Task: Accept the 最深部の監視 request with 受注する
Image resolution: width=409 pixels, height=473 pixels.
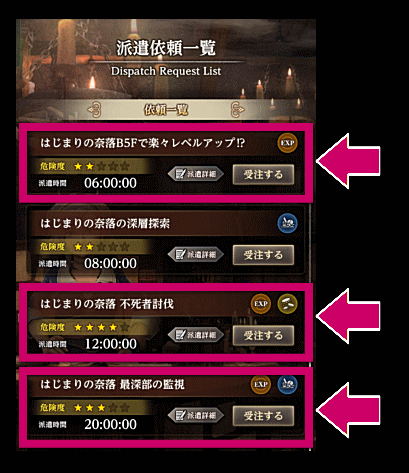Action: click(x=263, y=416)
